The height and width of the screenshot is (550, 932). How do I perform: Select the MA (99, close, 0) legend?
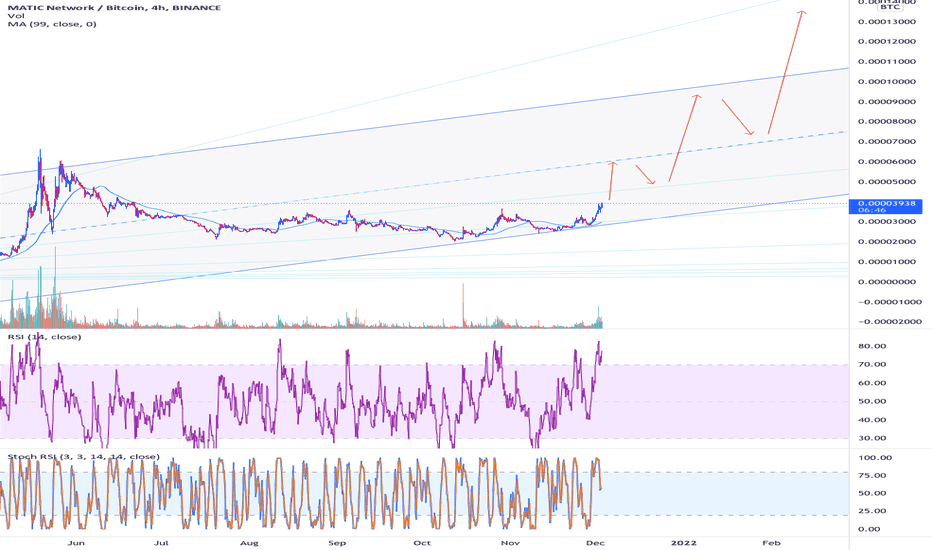52,24
